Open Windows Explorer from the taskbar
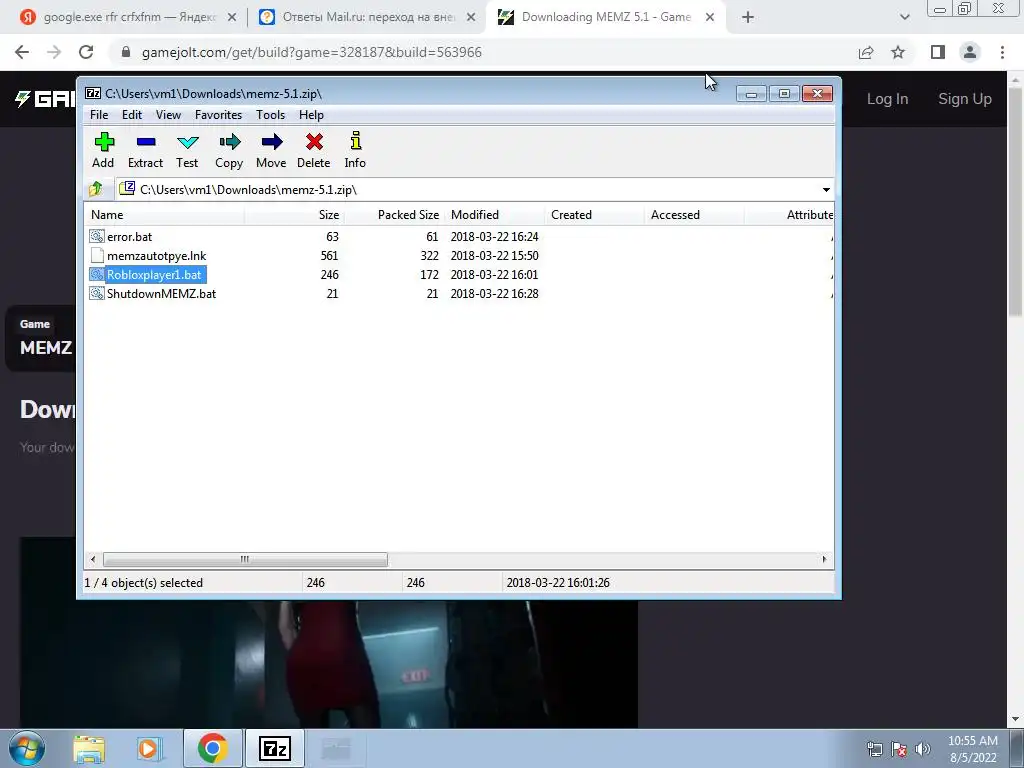The height and width of the screenshot is (768, 1024). 89,748
